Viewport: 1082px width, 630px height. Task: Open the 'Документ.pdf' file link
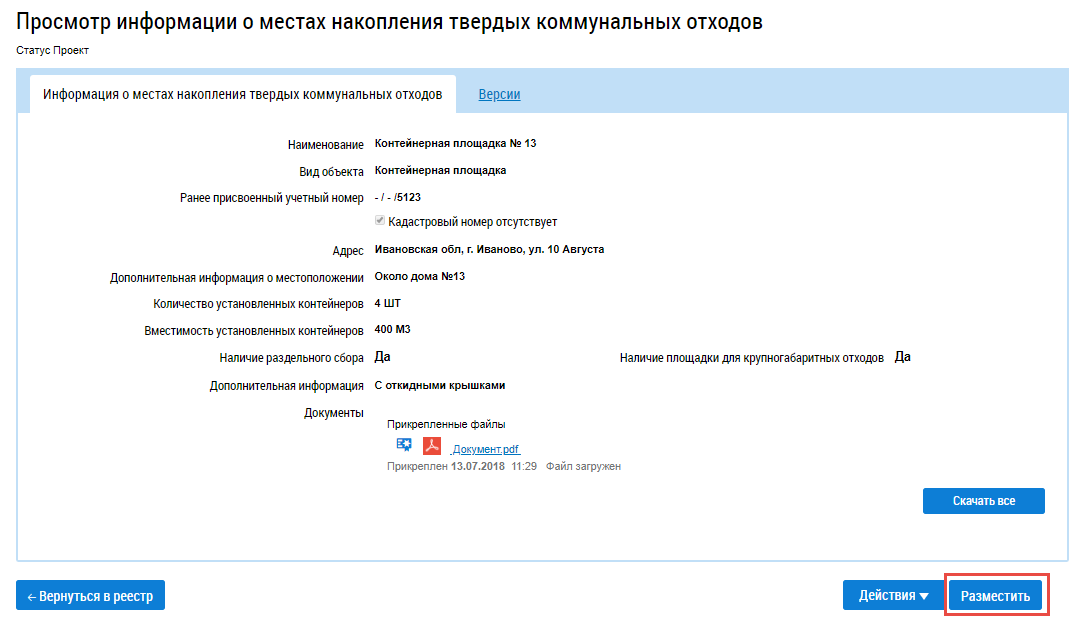coord(486,449)
